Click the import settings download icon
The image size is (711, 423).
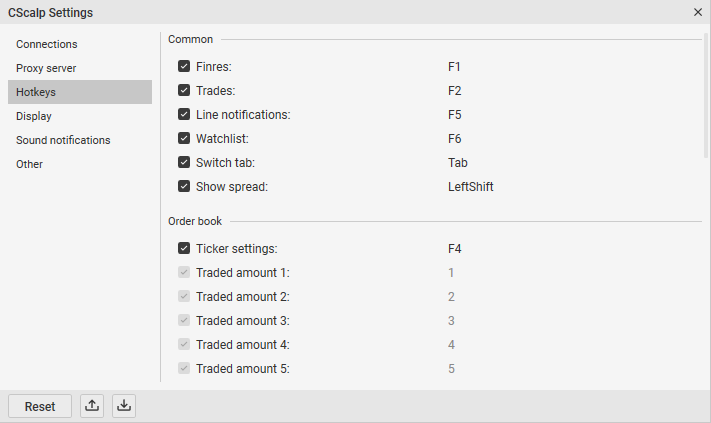pyautogui.click(x=124, y=406)
